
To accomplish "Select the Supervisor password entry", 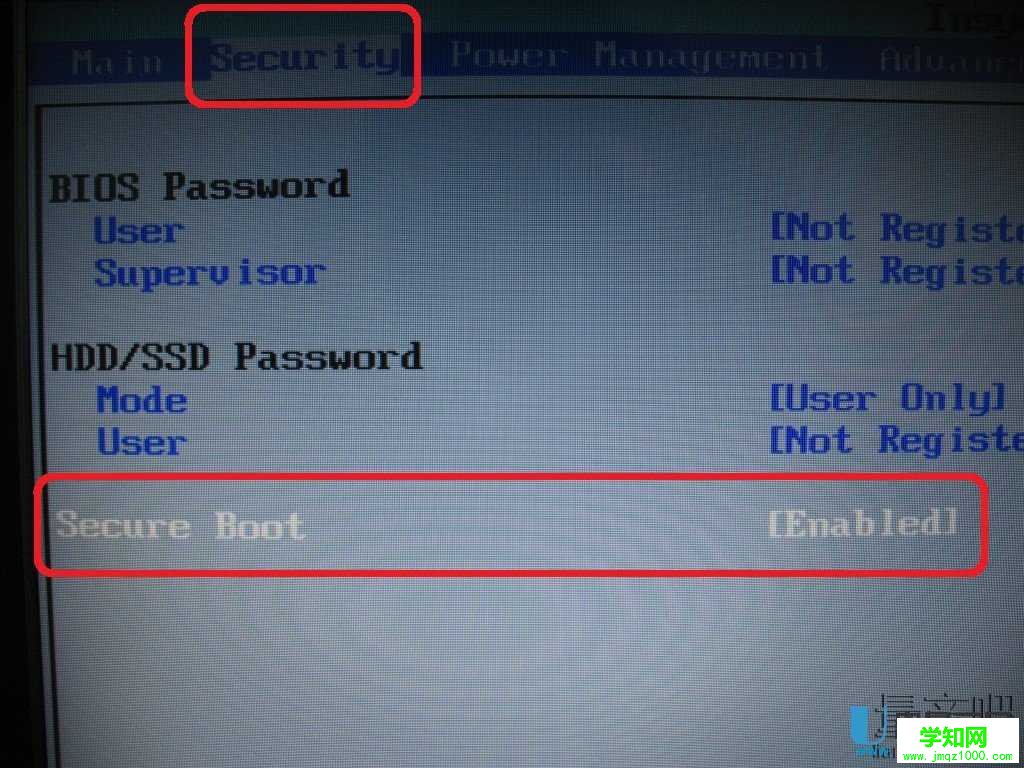I will (x=210, y=273).
